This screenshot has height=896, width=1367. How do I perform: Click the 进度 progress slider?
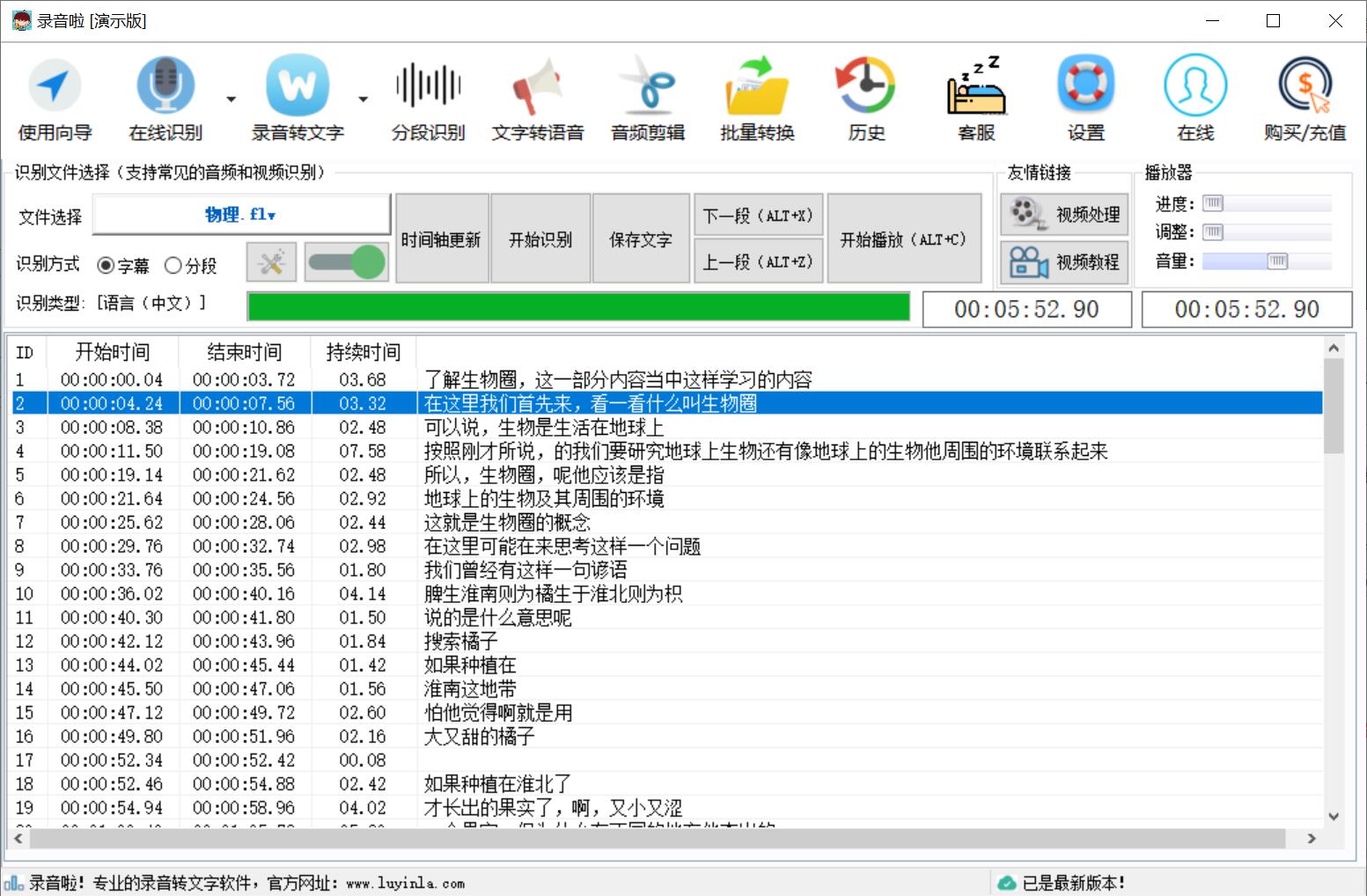point(1267,203)
